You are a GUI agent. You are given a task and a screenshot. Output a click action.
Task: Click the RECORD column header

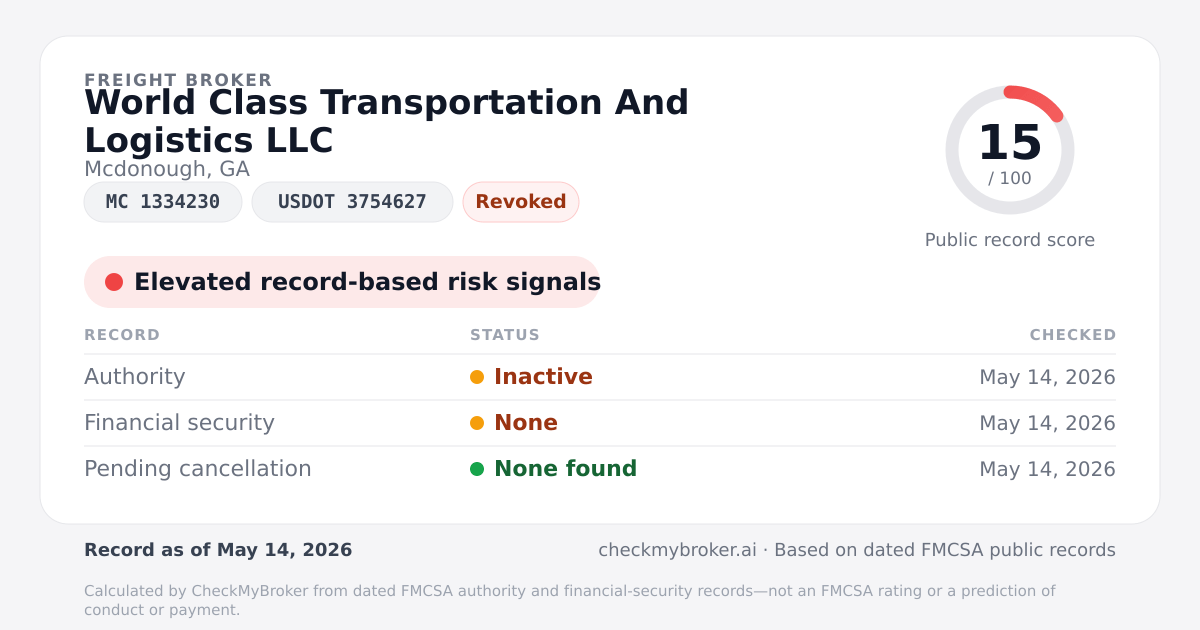[x=122, y=335]
